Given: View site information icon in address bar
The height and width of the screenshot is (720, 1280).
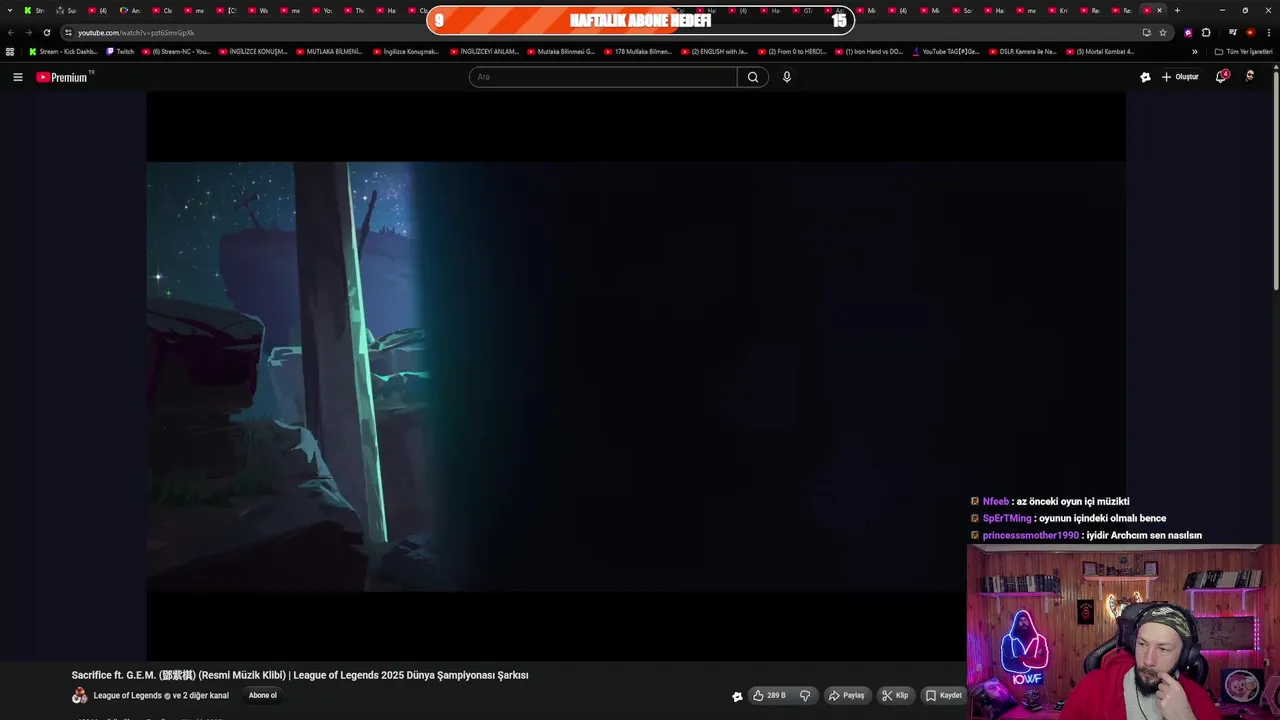Looking at the screenshot, I should point(68,32).
